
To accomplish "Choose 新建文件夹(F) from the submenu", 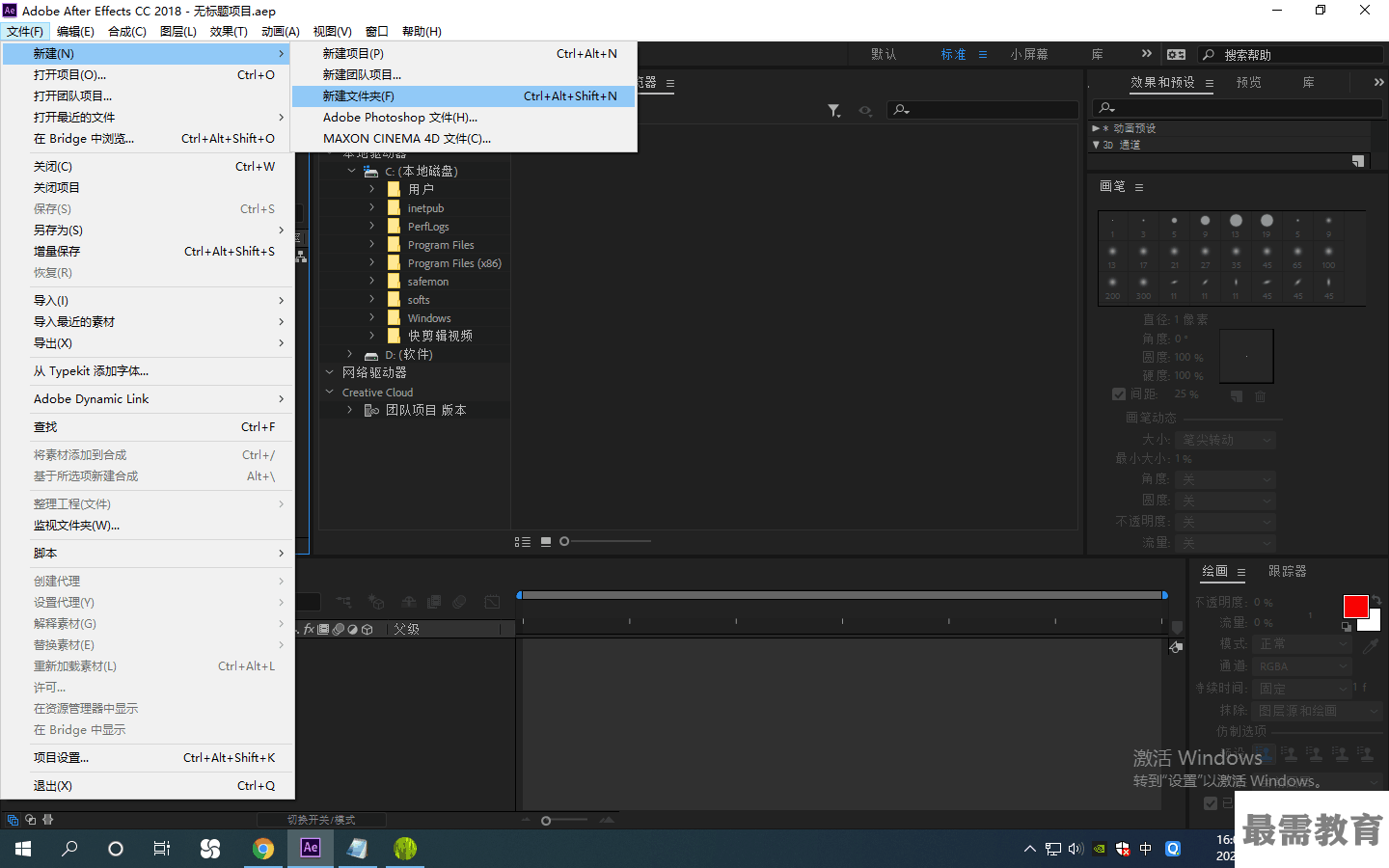I will click(464, 96).
